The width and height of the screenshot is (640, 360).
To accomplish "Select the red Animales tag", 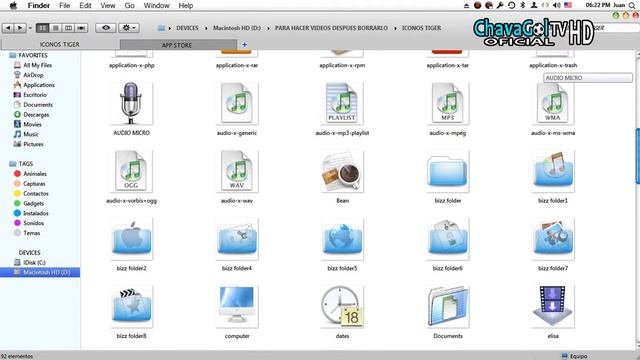I will tap(30, 174).
